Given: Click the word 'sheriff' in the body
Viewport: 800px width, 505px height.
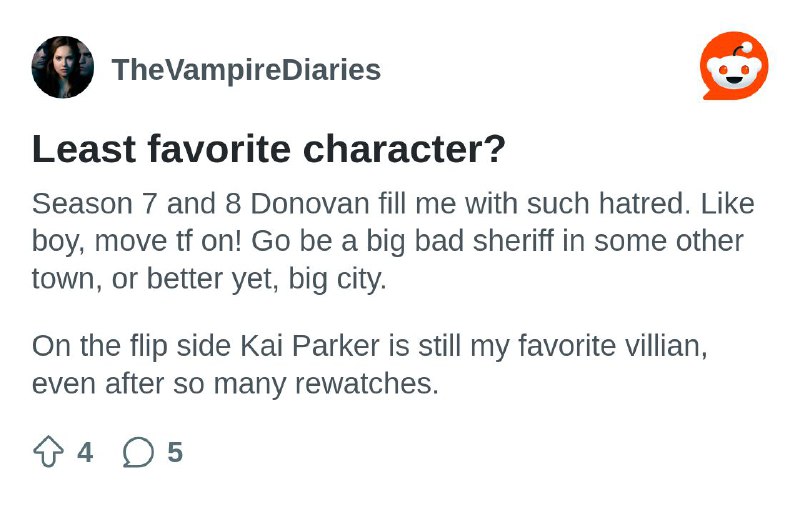Looking at the screenshot, I should tap(513, 241).
